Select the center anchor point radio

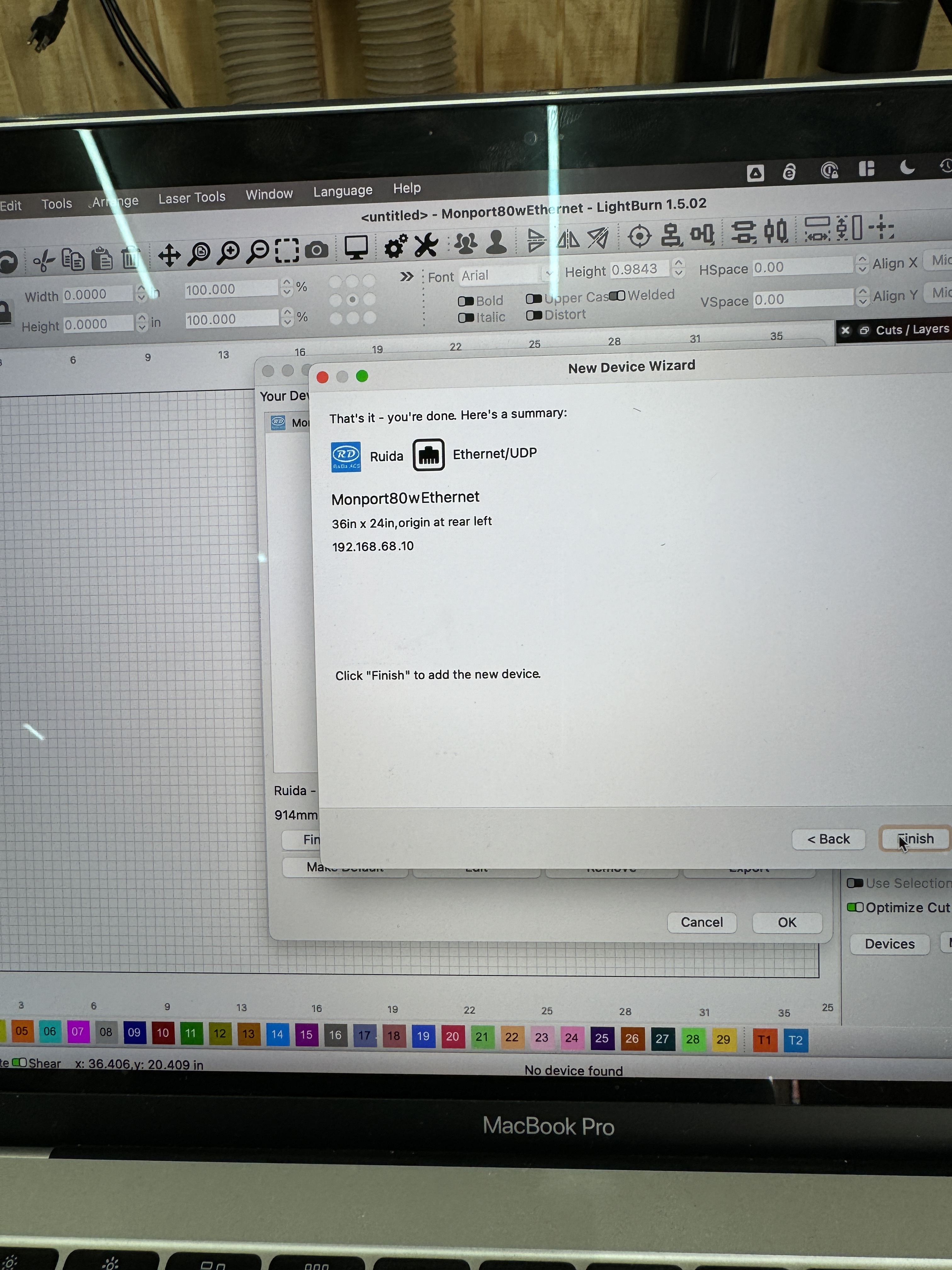352,300
